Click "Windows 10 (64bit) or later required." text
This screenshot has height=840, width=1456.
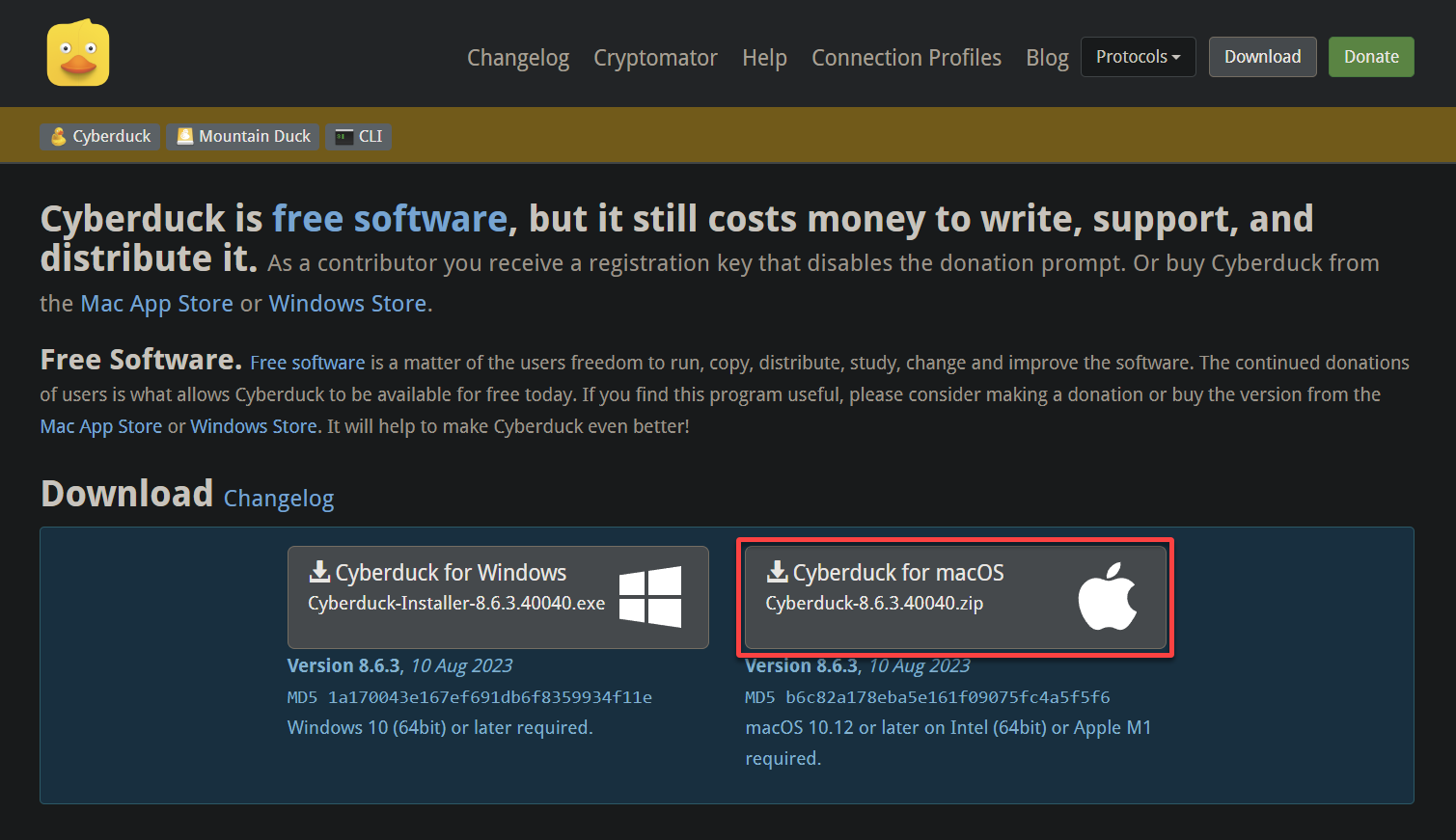(x=440, y=728)
